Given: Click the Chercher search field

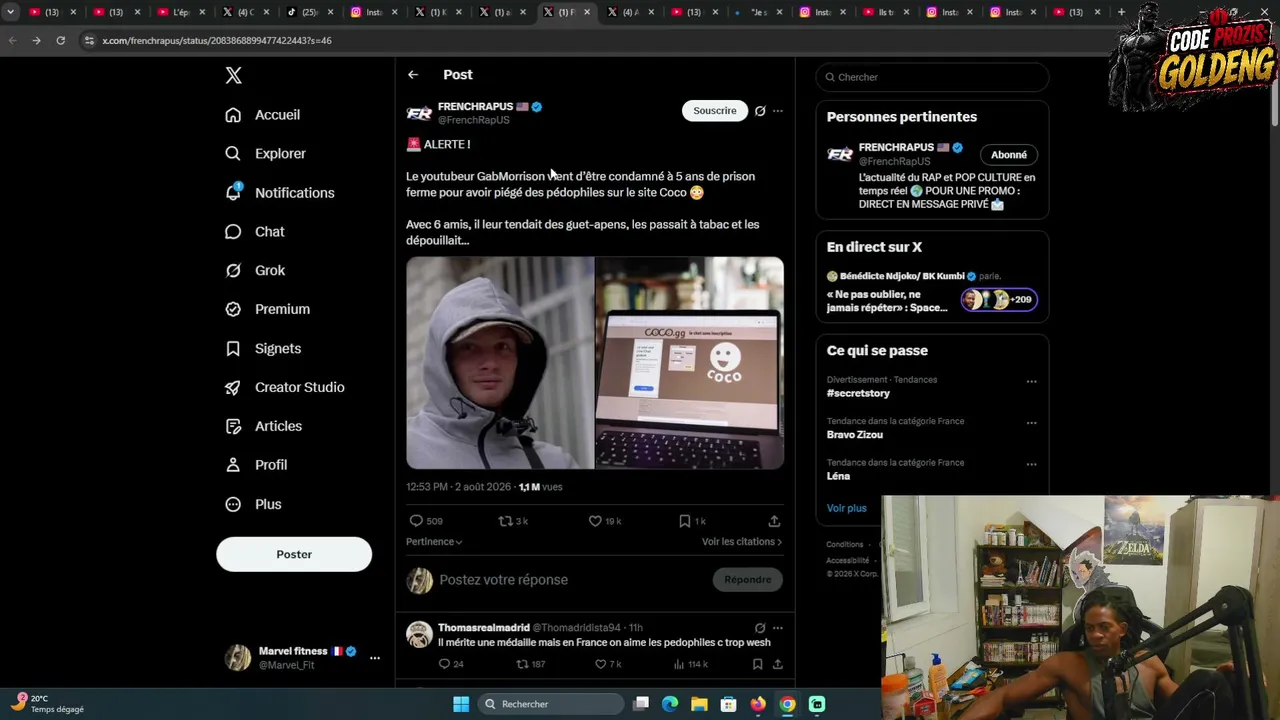Looking at the screenshot, I should [x=932, y=77].
